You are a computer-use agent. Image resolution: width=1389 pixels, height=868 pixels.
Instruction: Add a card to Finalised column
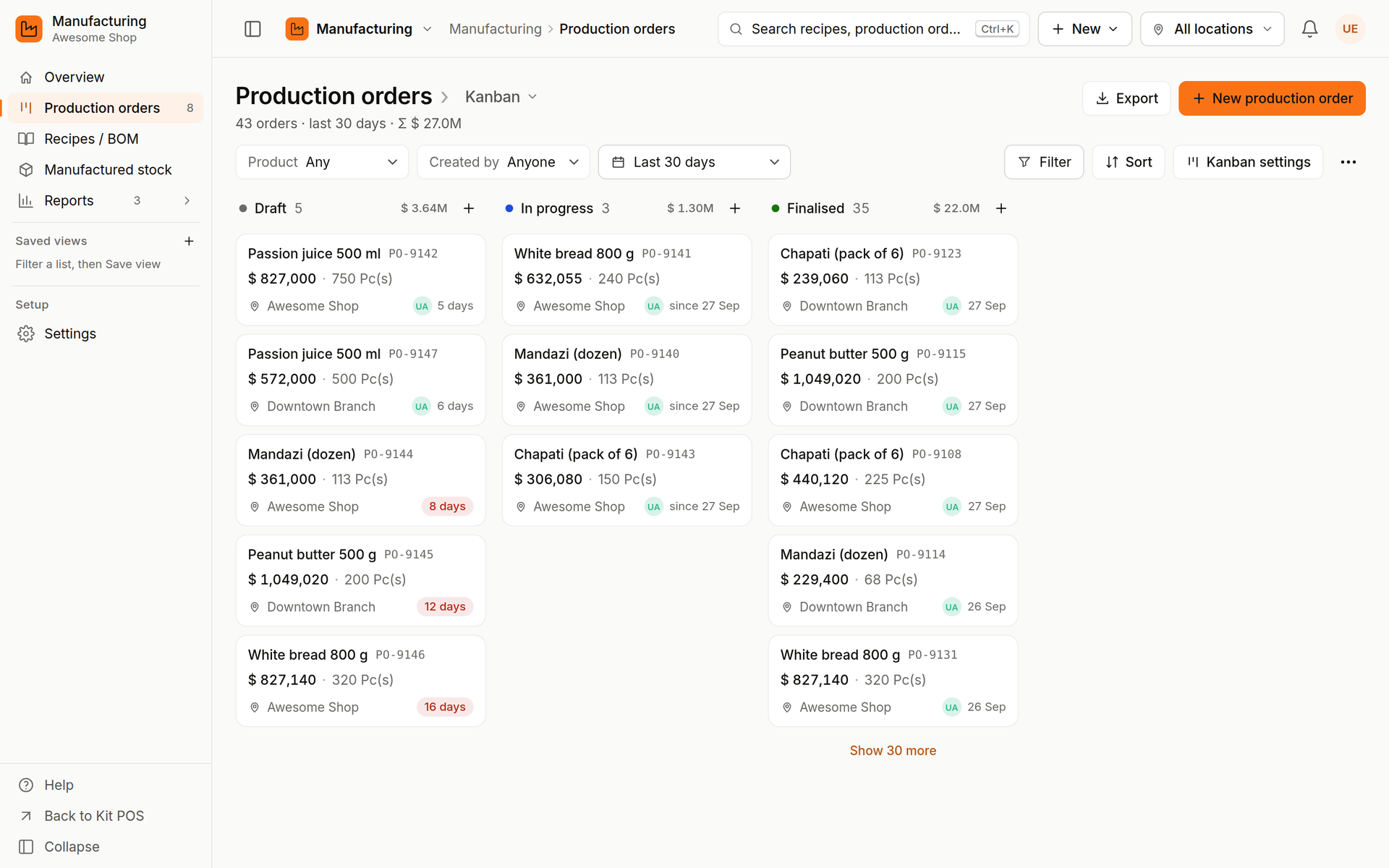[1001, 208]
